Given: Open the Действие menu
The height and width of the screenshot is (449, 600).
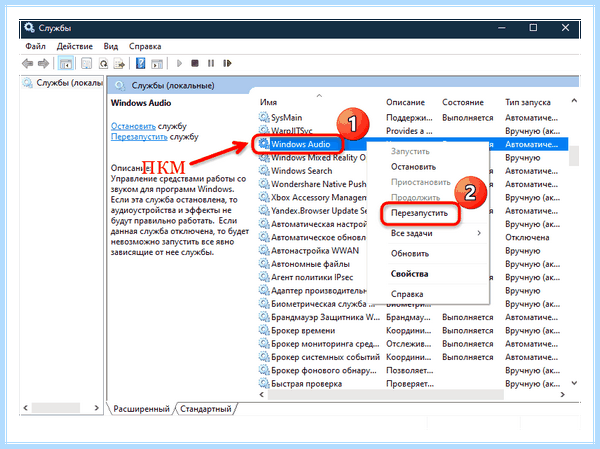Looking at the screenshot, I should point(75,46).
